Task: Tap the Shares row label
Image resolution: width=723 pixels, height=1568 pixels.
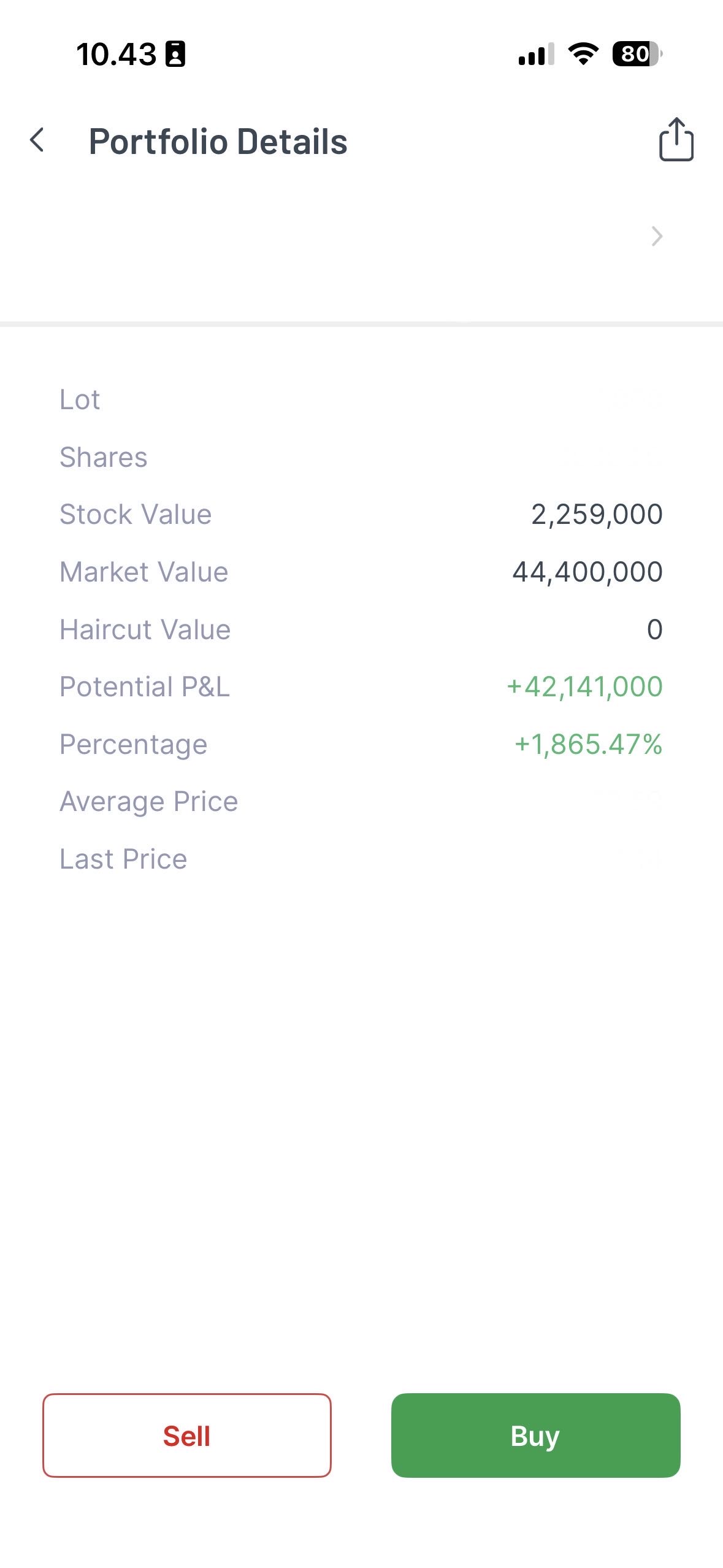Action: point(104,457)
